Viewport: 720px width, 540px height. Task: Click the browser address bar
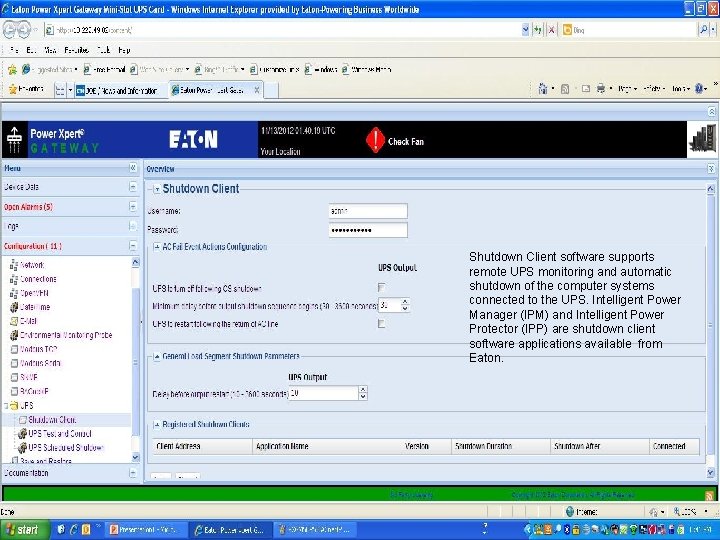pyautogui.click(x=287, y=30)
